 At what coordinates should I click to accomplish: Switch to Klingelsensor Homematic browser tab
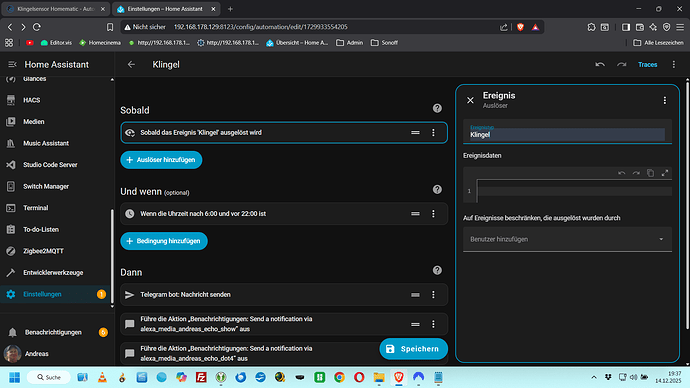click(x=55, y=9)
